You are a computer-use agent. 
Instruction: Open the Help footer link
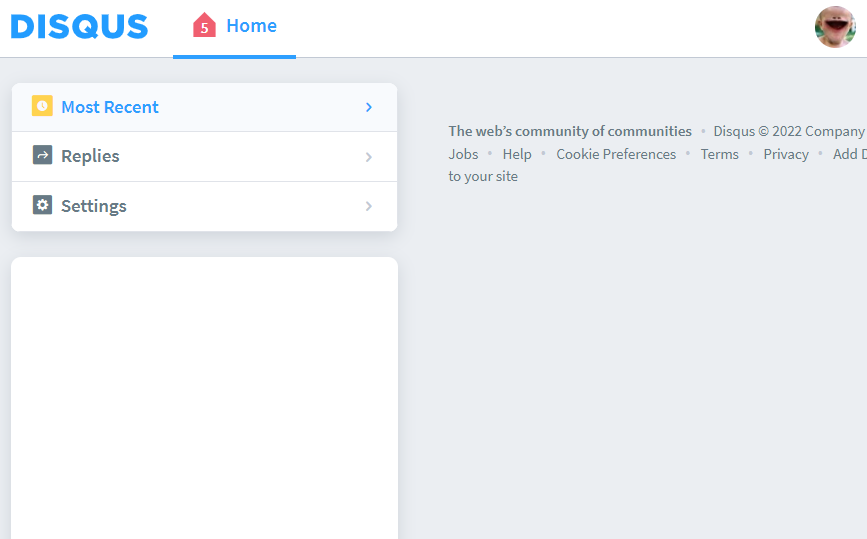tap(517, 154)
